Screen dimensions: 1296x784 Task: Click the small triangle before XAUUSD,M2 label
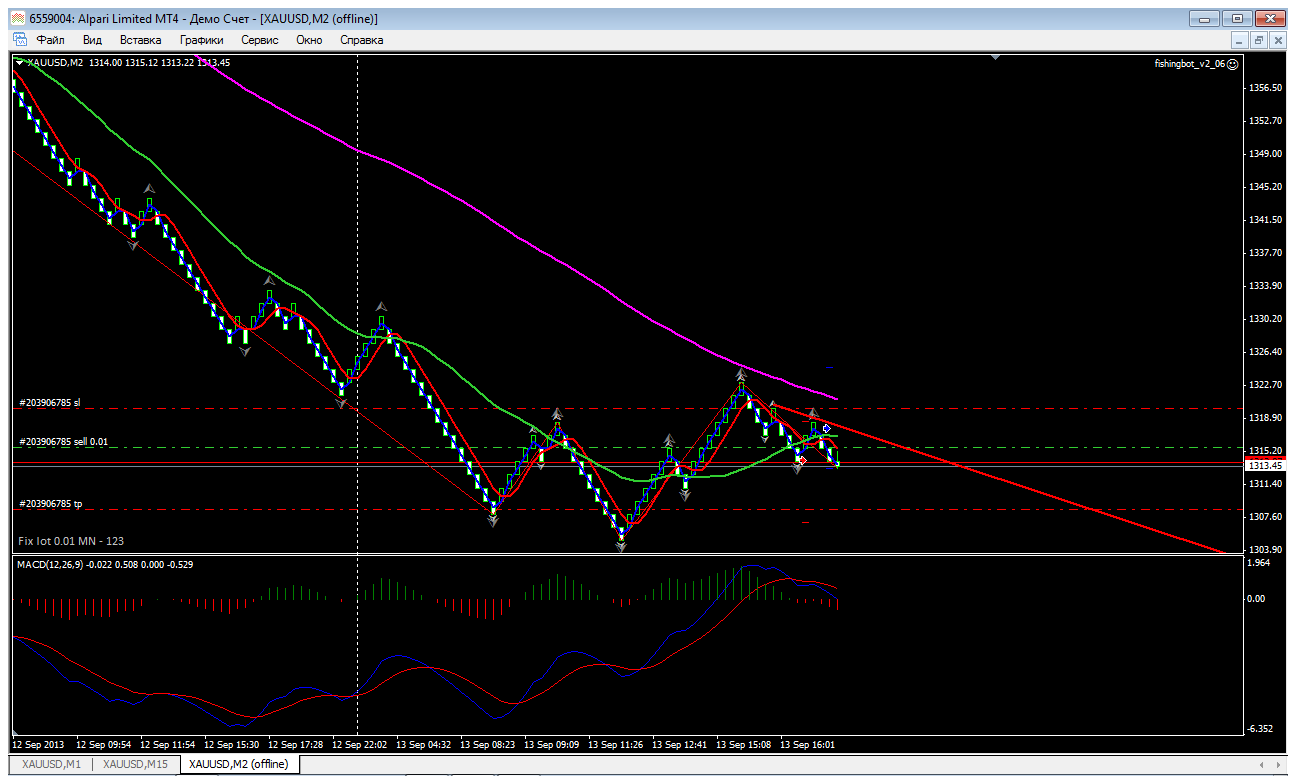pos(19,62)
